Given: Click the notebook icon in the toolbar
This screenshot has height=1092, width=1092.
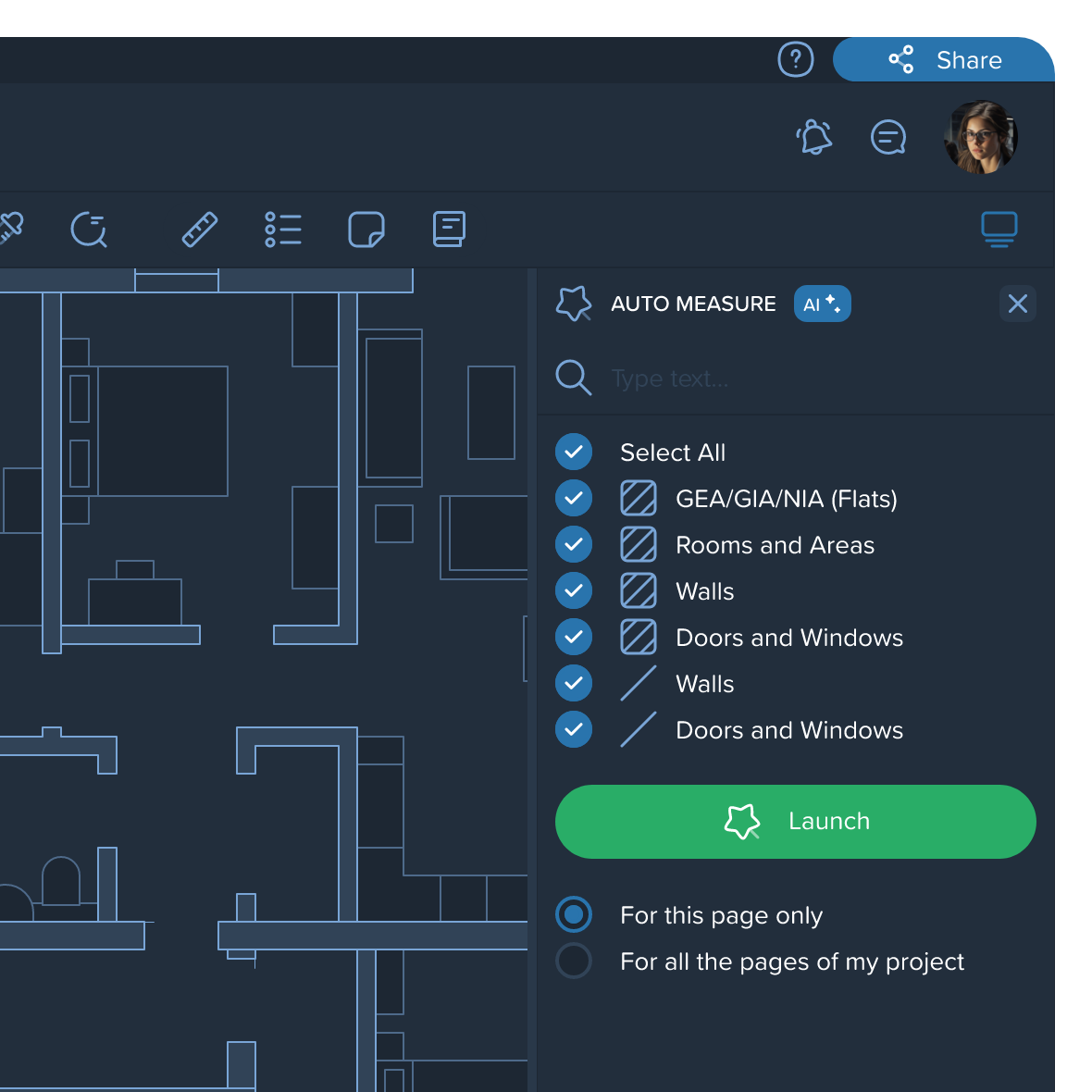Looking at the screenshot, I should point(448,230).
